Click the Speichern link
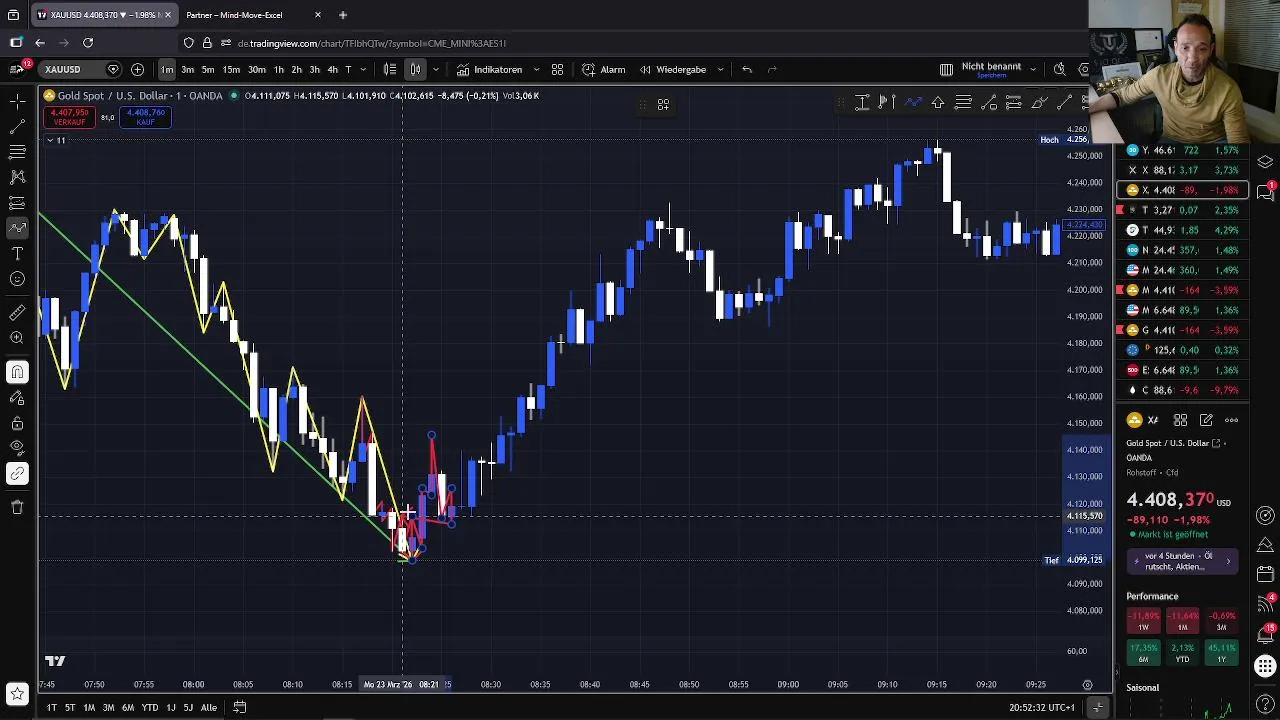1280x720 pixels. click(x=991, y=76)
